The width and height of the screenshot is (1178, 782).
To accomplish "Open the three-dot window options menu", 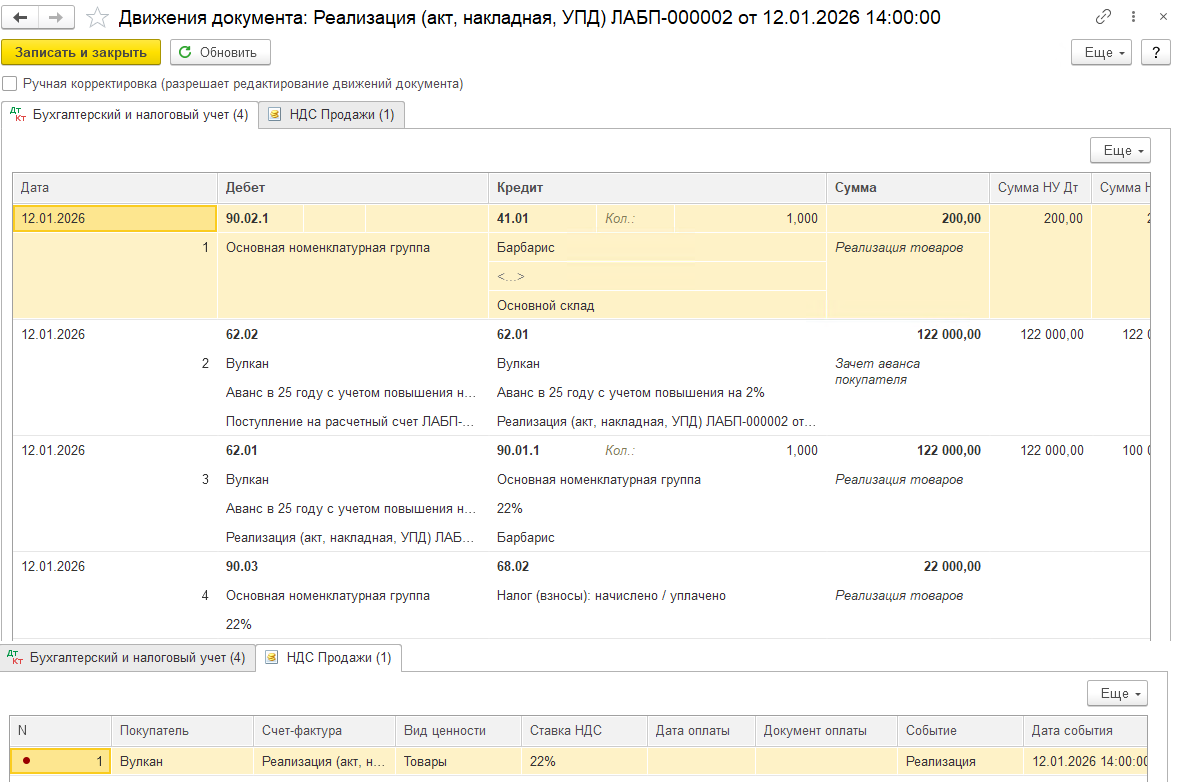I will click(x=1131, y=17).
